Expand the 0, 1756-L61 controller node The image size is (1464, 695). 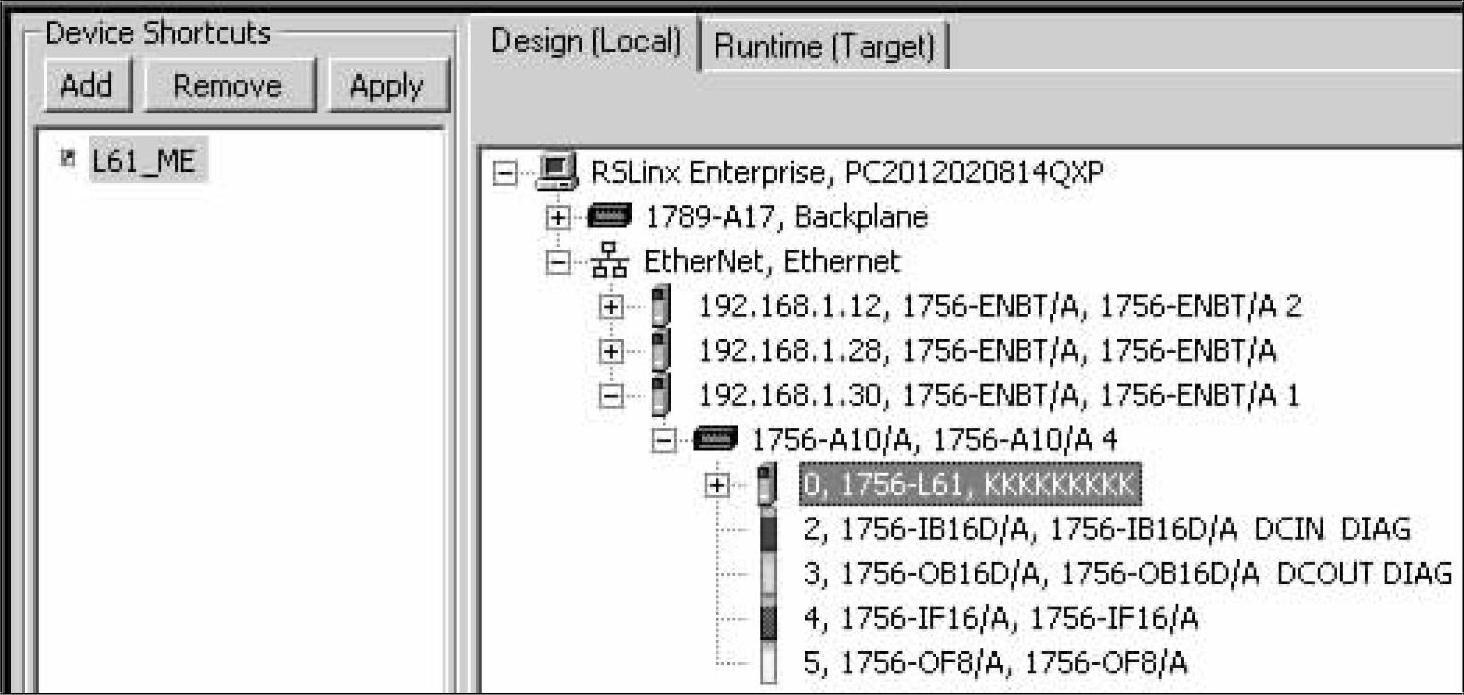point(716,485)
